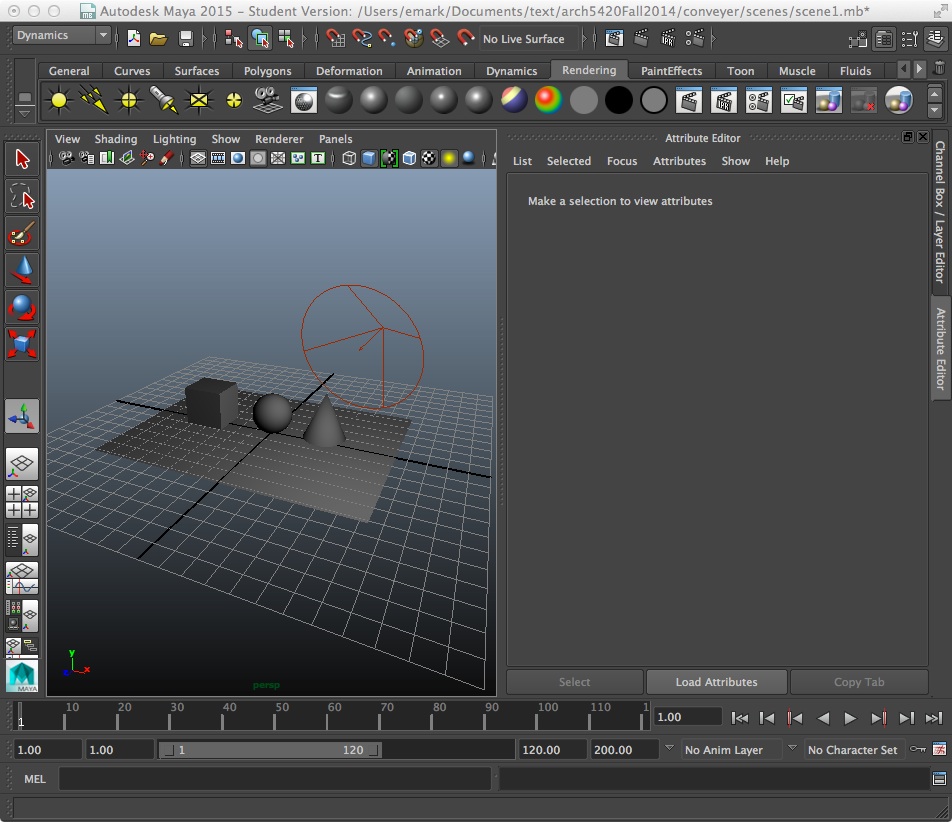Snap to points magnet icon

click(x=387, y=39)
